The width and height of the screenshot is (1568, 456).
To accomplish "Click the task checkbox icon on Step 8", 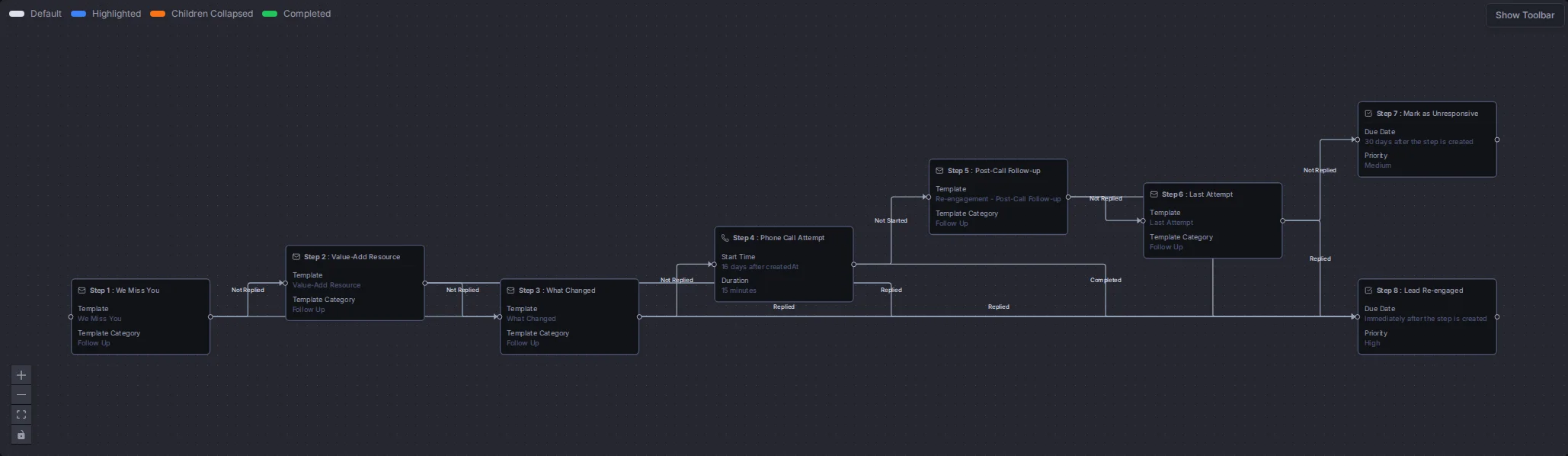I will click(x=1368, y=291).
